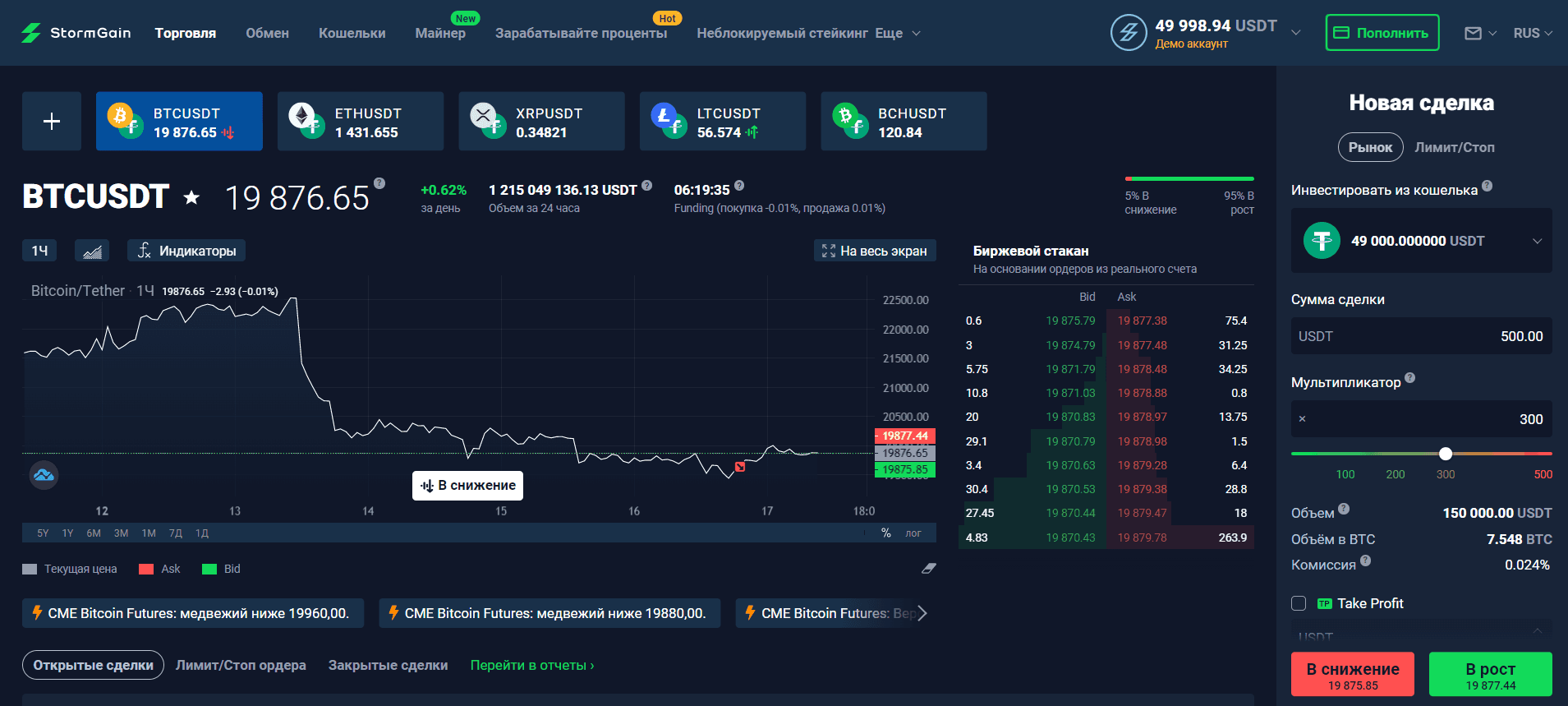The image size is (1568, 706).
Task: Click help icon beside Объем
Action: [1344, 509]
